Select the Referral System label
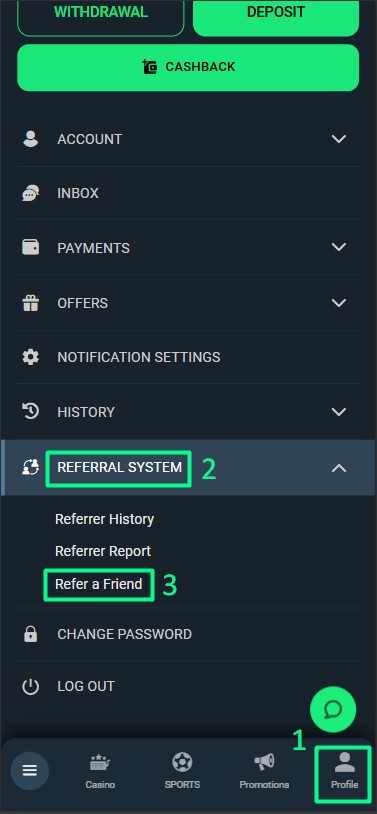Image resolution: width=377 pixels, height=814 pixels. [x=119, y=468]
